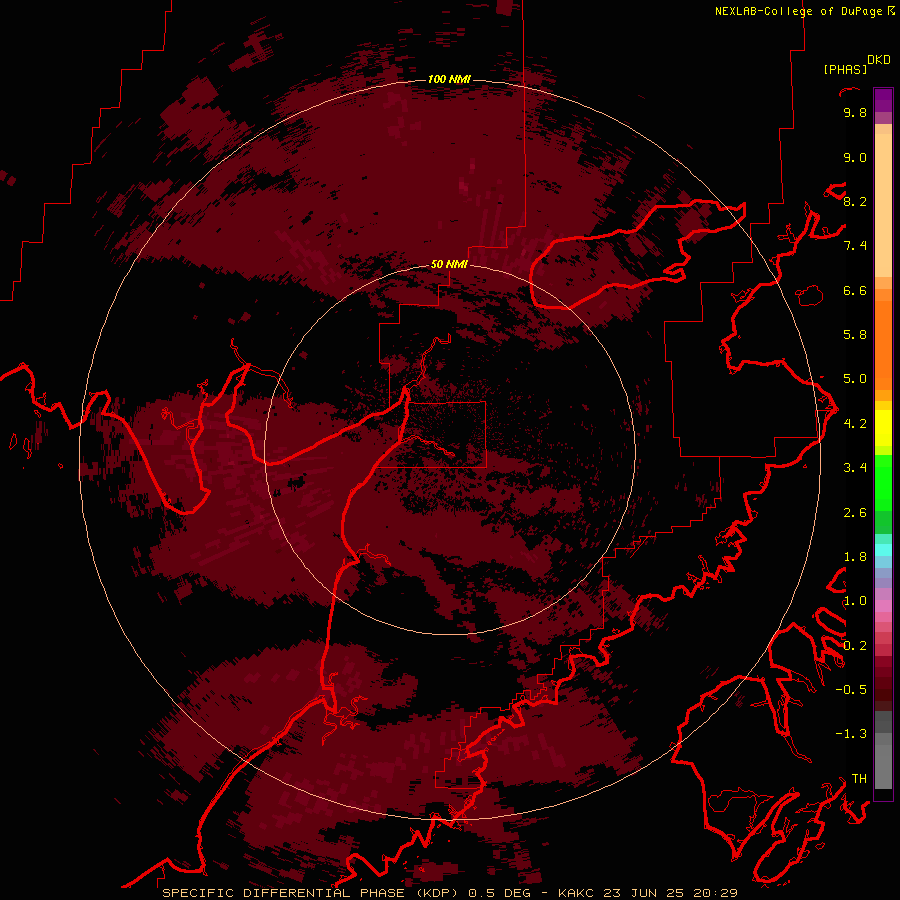The width and height of the screenshot is (900, 900).
Task: Click the TH threshold label on the scale
Action: pyautogui.click(x=859, y=779)
